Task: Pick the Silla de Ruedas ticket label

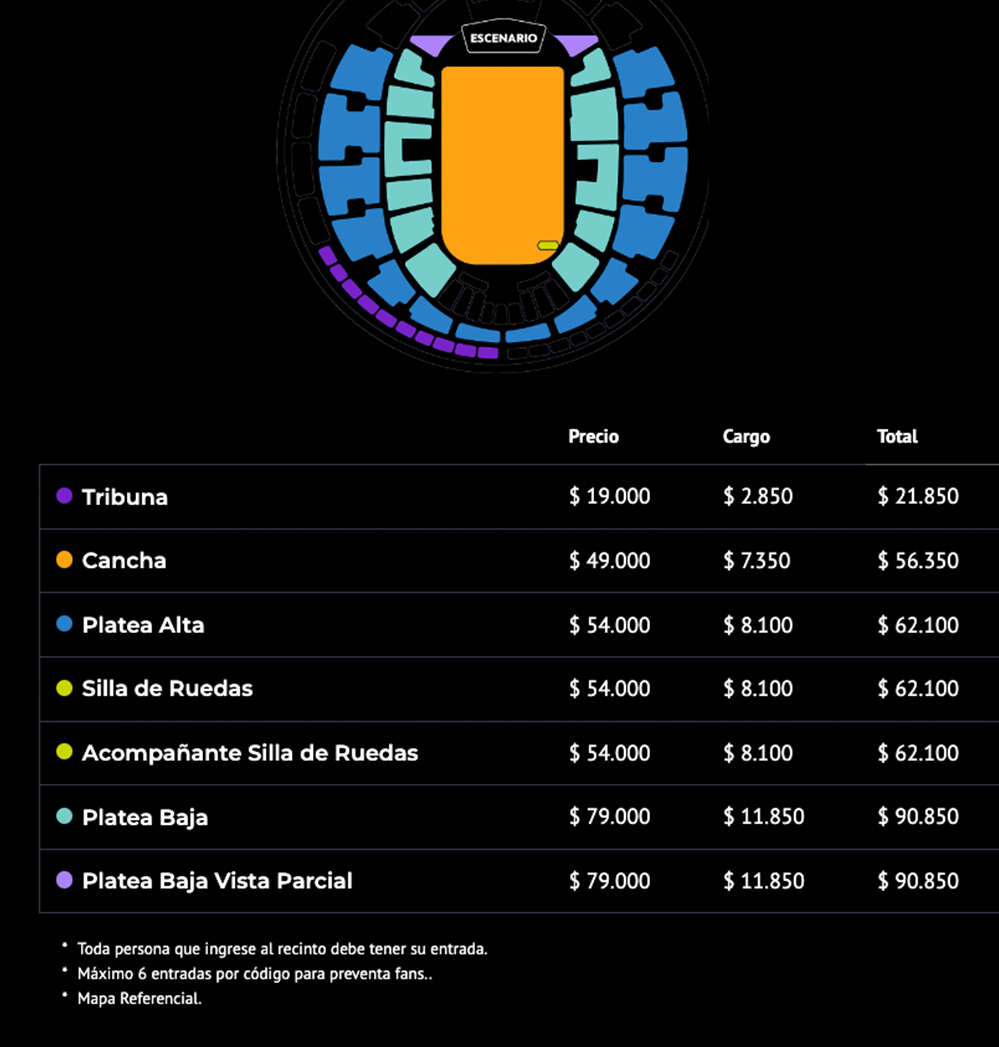Action: [167, 689]
